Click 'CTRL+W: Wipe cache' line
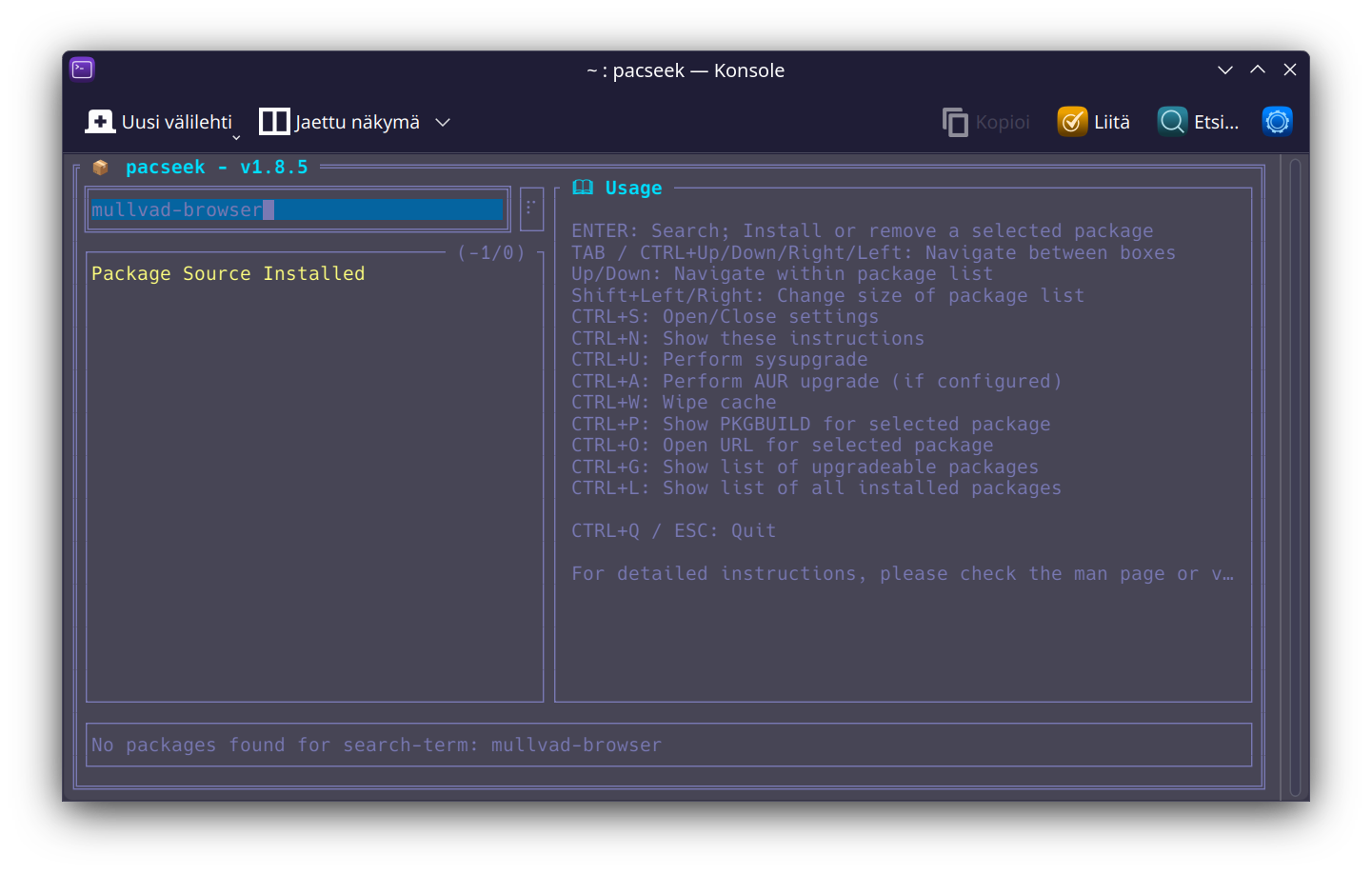 click(x=673, y=403)
